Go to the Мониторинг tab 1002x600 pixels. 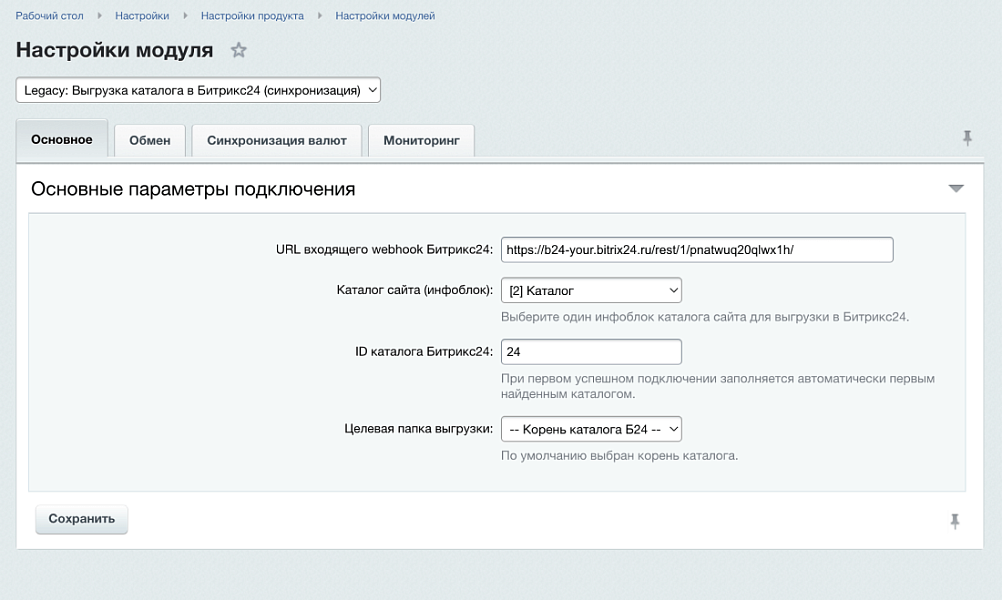[x=421, y=141]
